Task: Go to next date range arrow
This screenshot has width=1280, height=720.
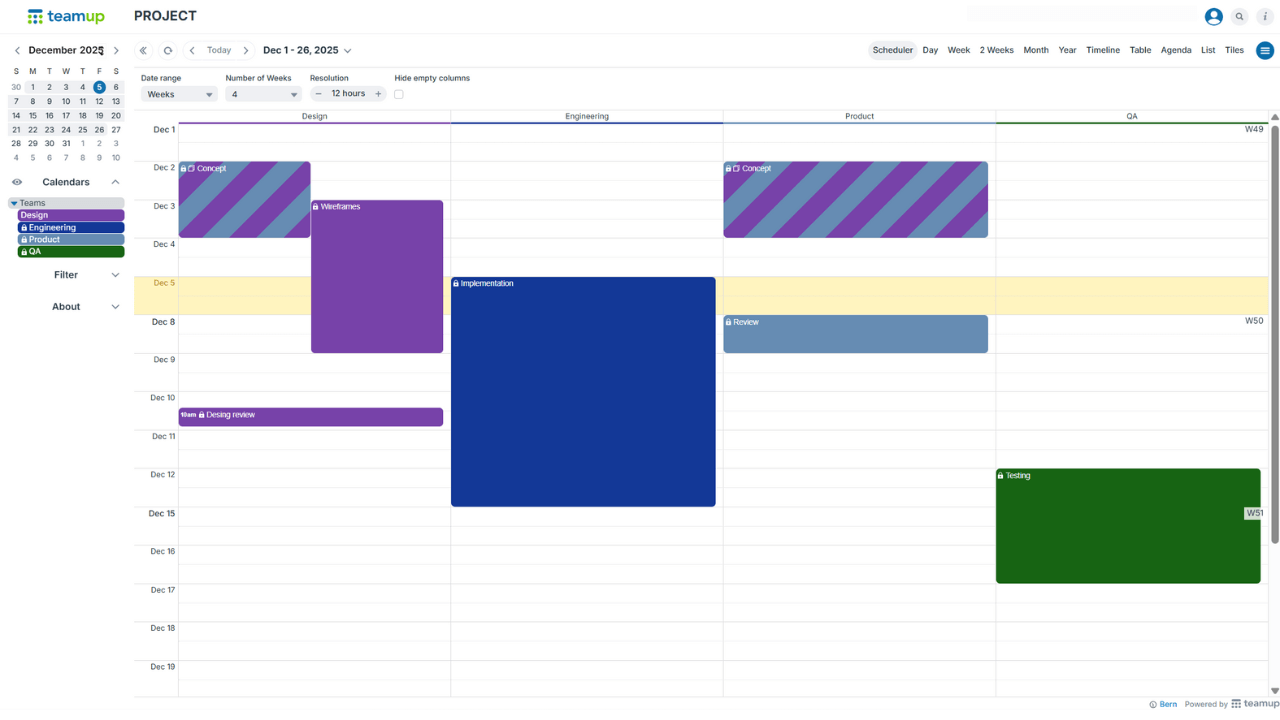Action: (x=246, y=51)
